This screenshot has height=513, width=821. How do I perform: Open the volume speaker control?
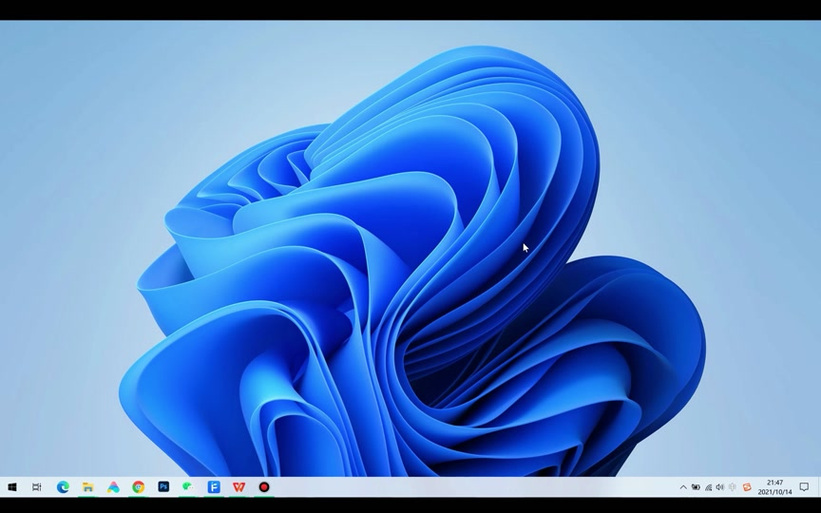pyautogui.click(x=720, y=487)
